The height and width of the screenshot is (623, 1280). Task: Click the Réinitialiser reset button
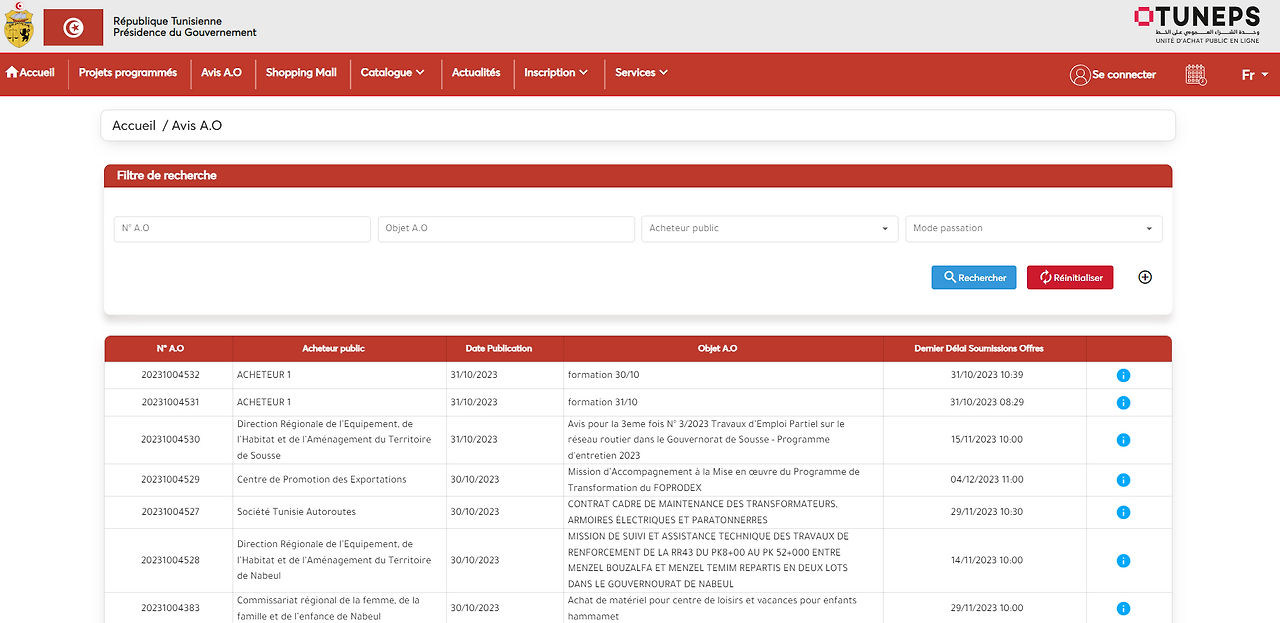1070,278
